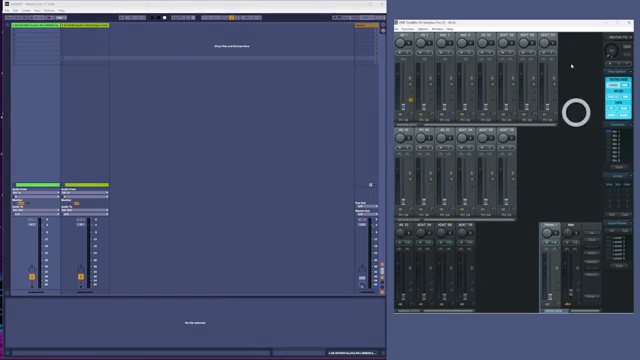Open settings wrench on TotalMix input AN 2
The width and height of the screenshot is (640, 360).
click(x=431, y=93)
